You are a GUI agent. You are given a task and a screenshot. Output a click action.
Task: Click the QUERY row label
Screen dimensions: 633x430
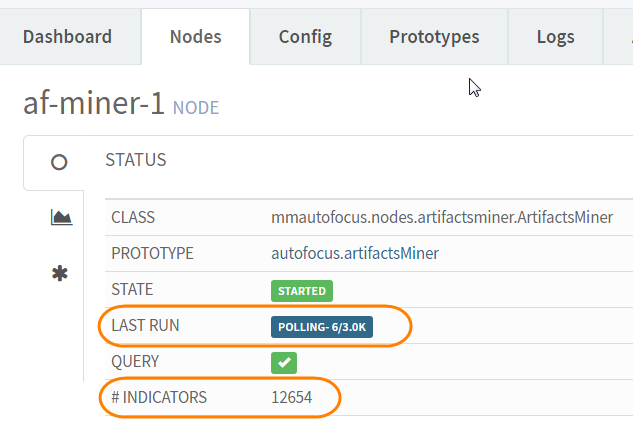pos(135,361)
